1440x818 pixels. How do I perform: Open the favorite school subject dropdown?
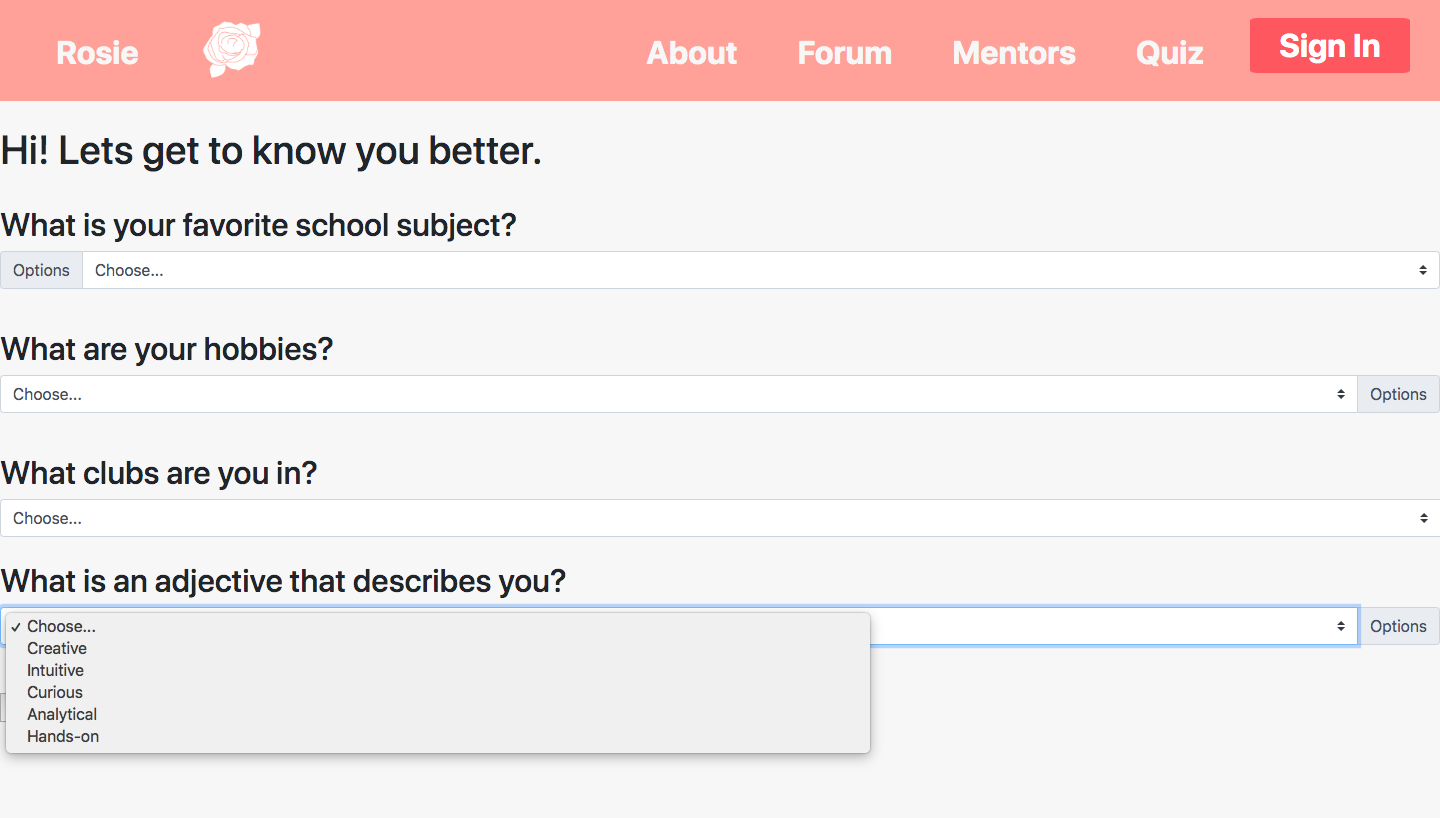coord(760,270)
